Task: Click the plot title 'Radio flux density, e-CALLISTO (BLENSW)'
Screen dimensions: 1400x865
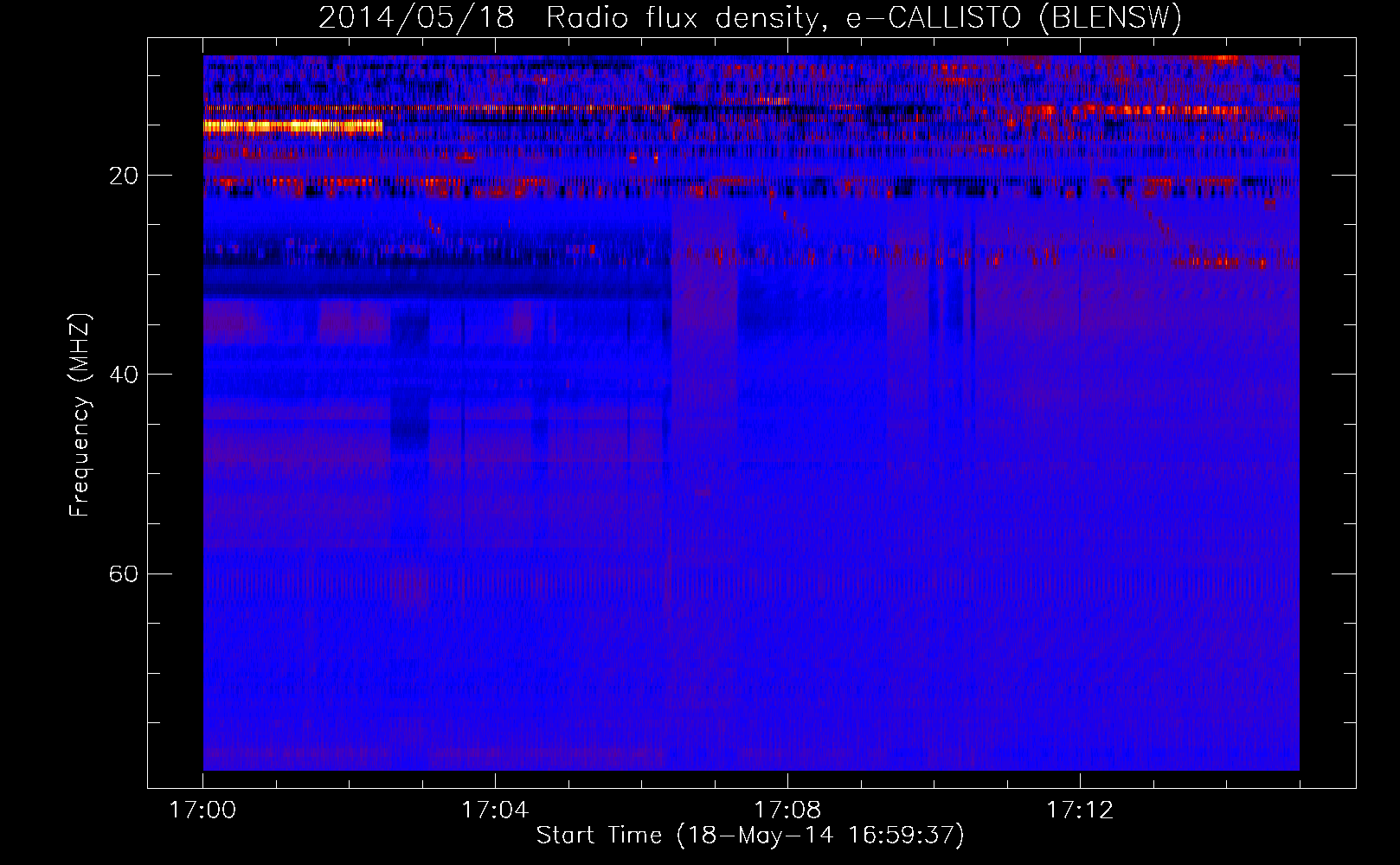Action: tap(864, 18)
